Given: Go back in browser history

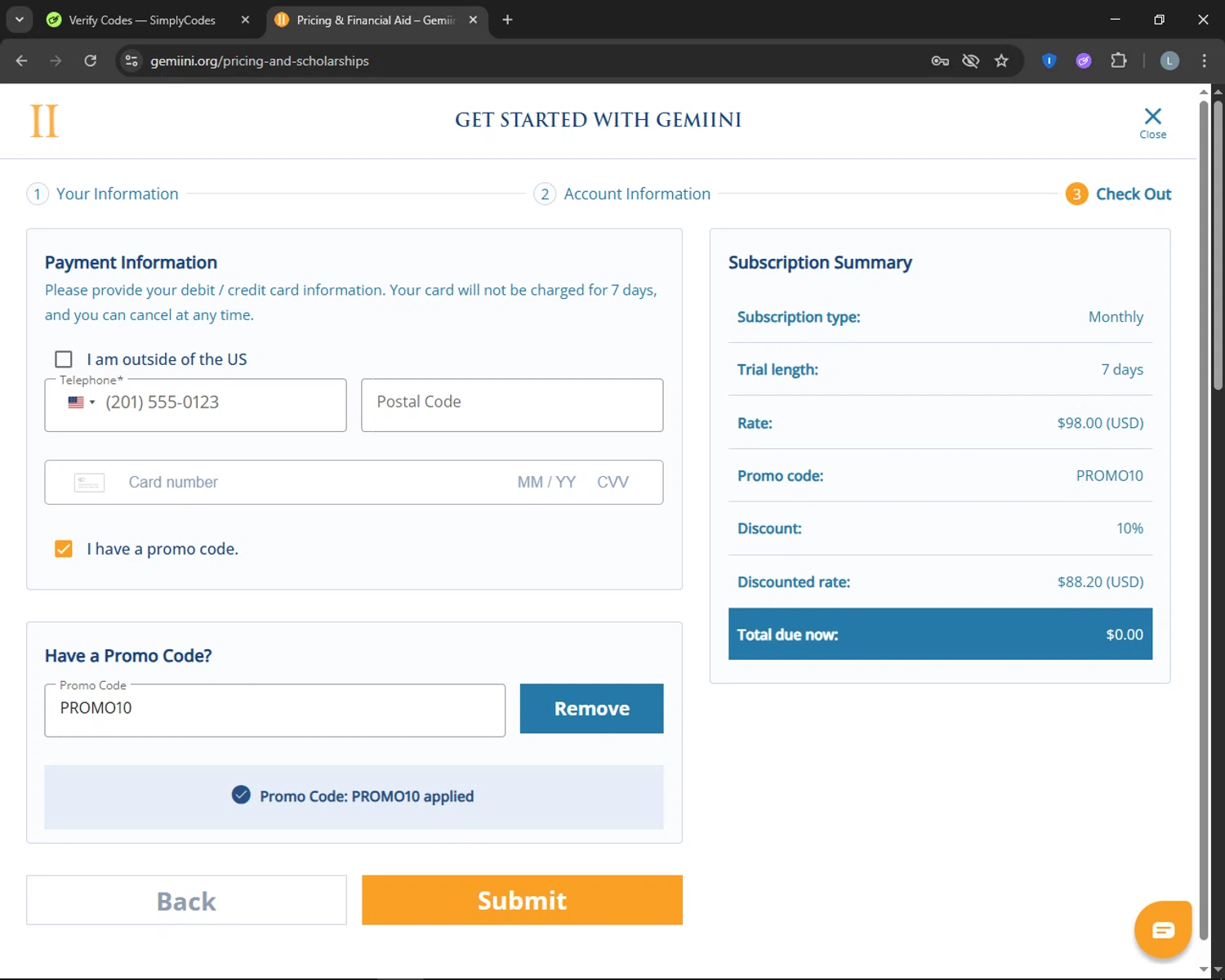Looking at the screenshot, I should point(22,60).
